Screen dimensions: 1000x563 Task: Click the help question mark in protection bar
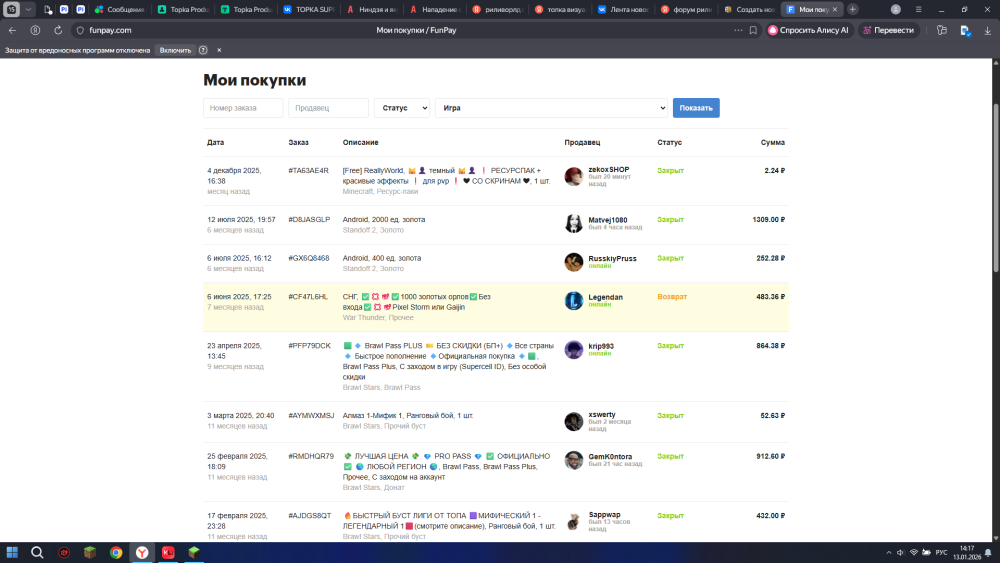(x=203, y=50)
